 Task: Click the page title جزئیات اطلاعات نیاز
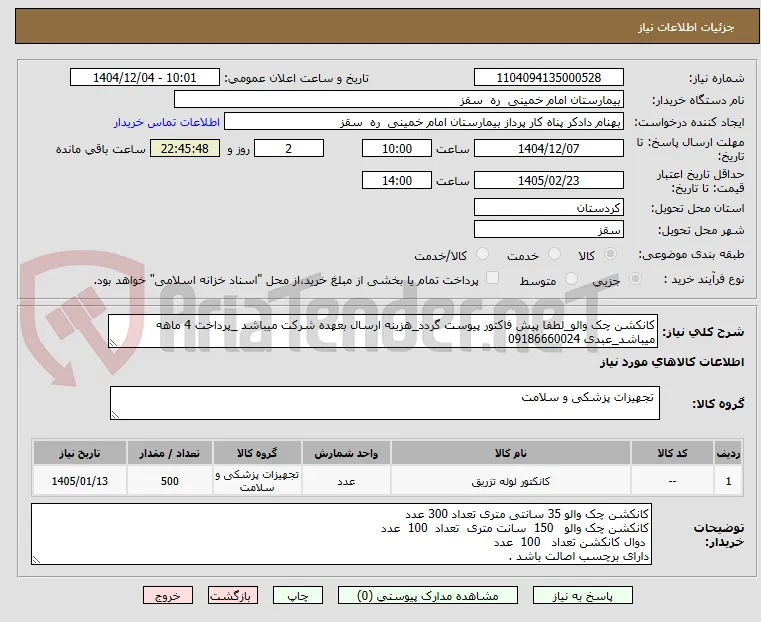click(x=686, y=27)
